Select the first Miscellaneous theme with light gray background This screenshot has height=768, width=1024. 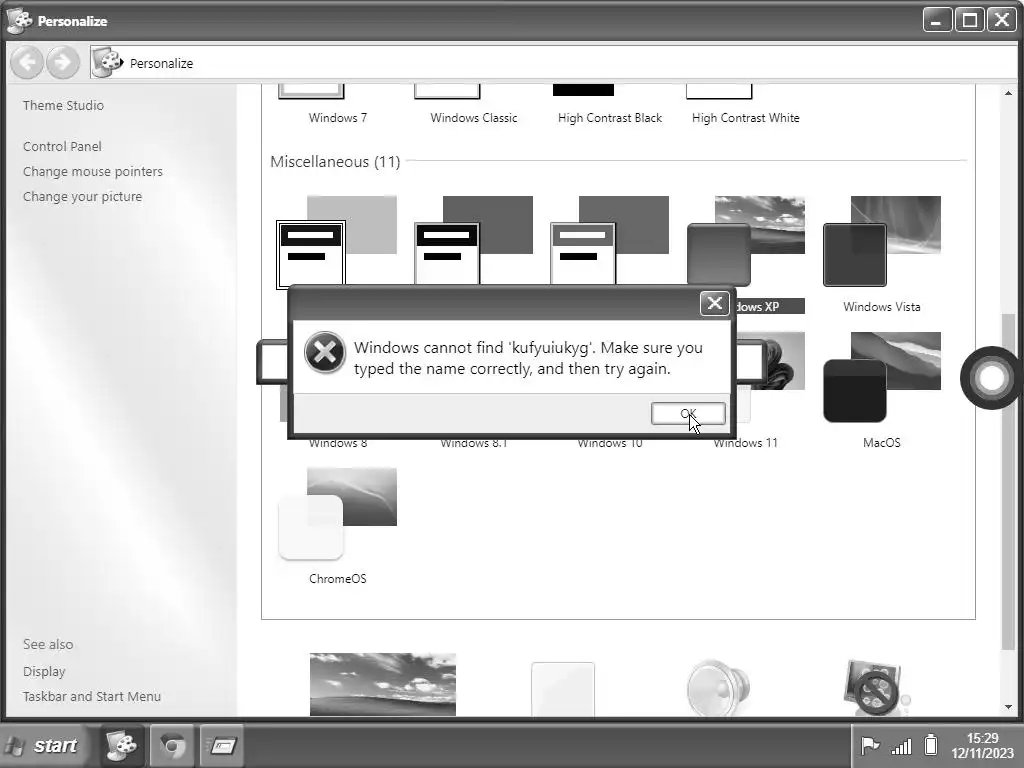coord(338,240)
